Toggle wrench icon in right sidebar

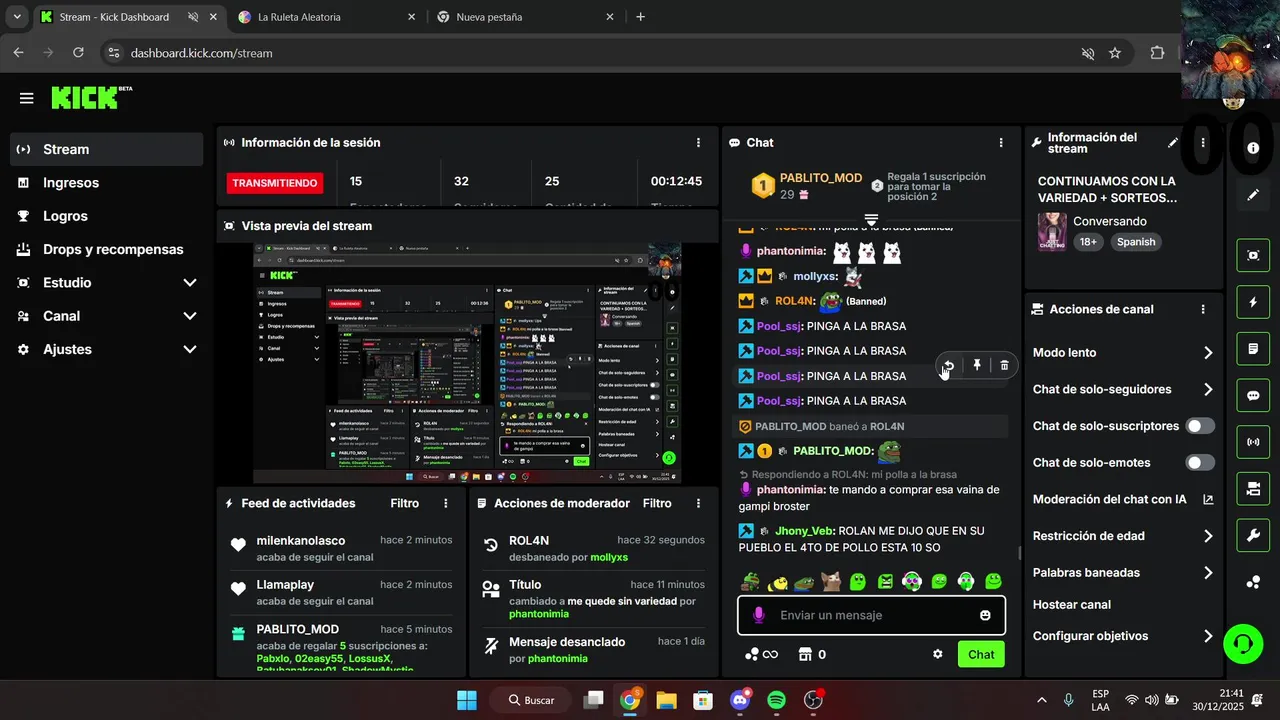(1253, 536)
